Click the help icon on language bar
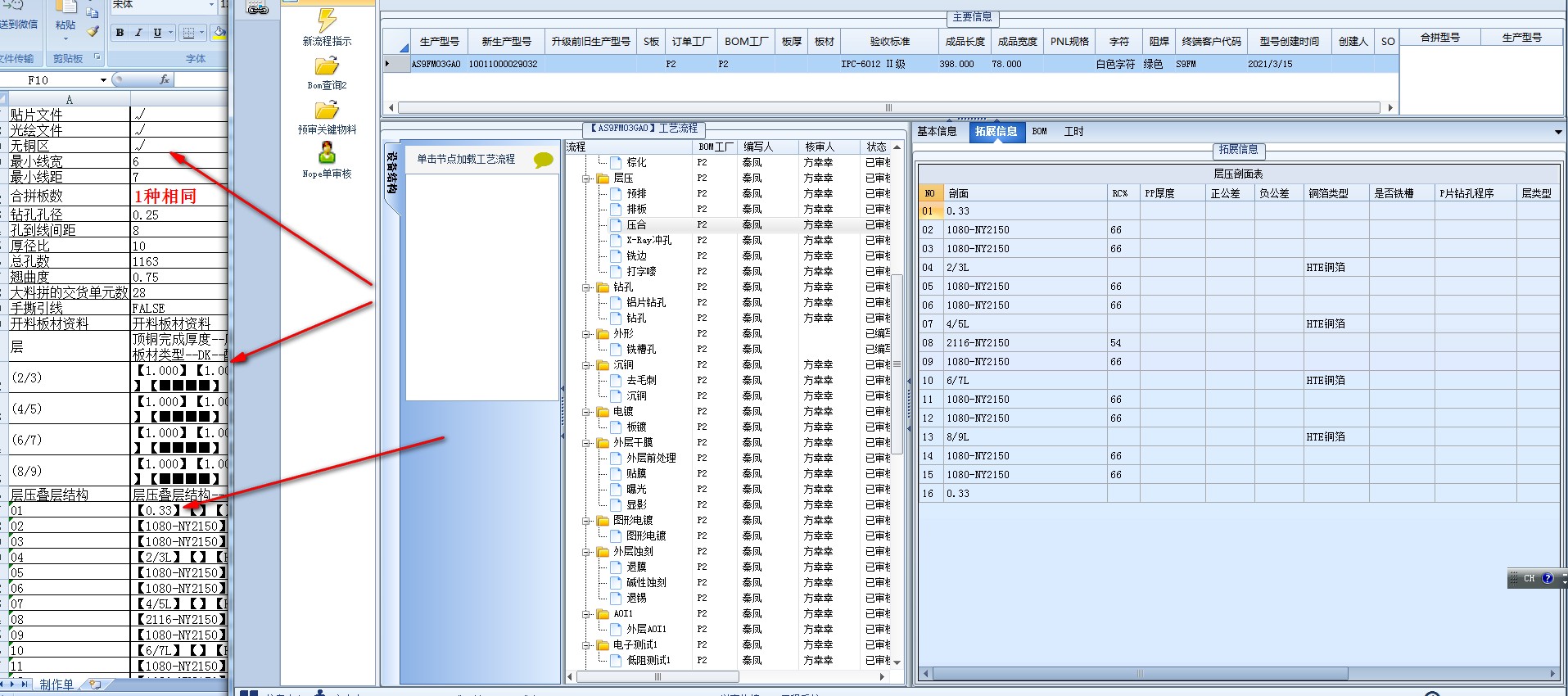Screen dimensions: 1568x696 (x=1547, y=578)
